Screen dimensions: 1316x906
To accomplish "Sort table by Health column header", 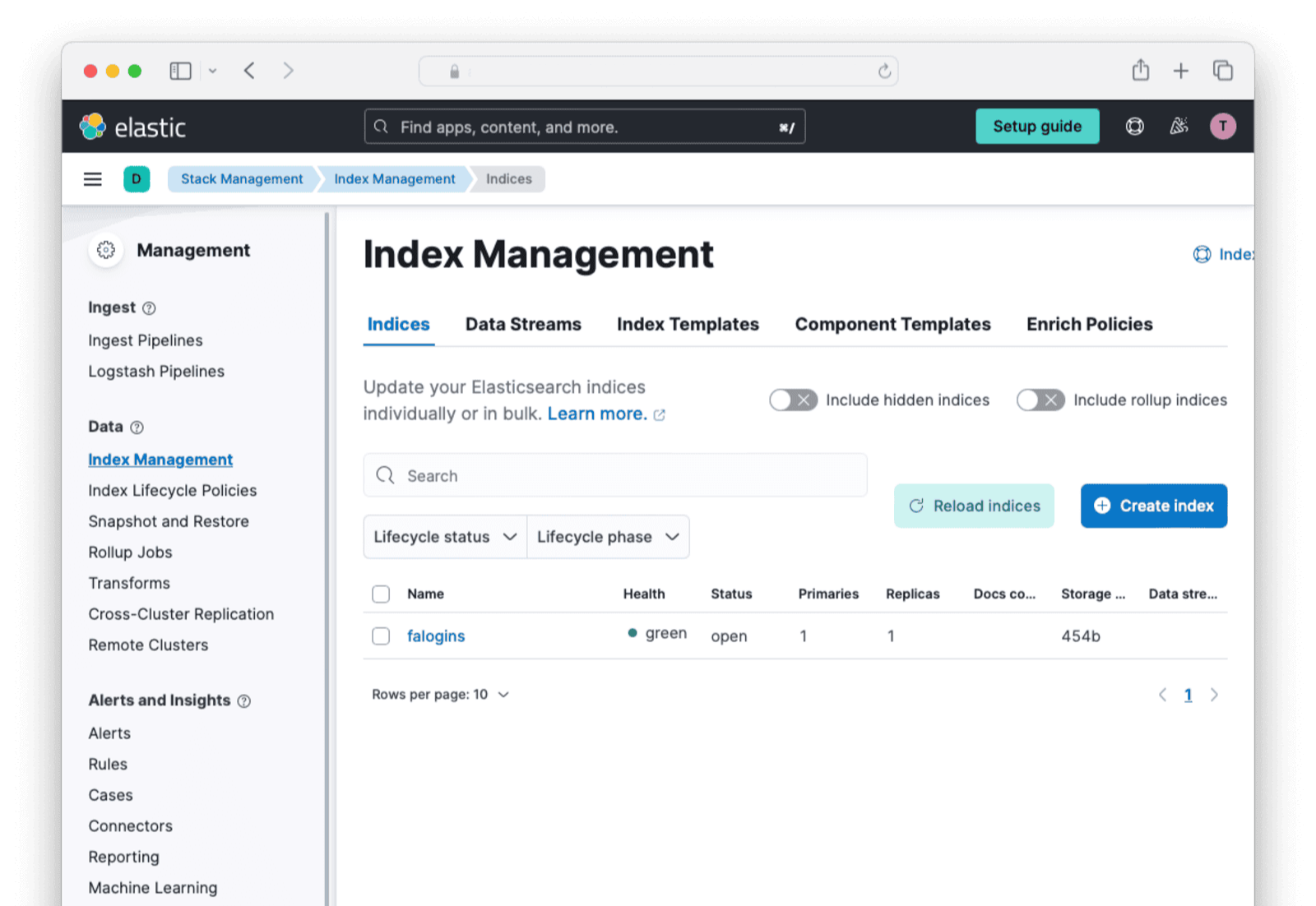I will point(644,594).
